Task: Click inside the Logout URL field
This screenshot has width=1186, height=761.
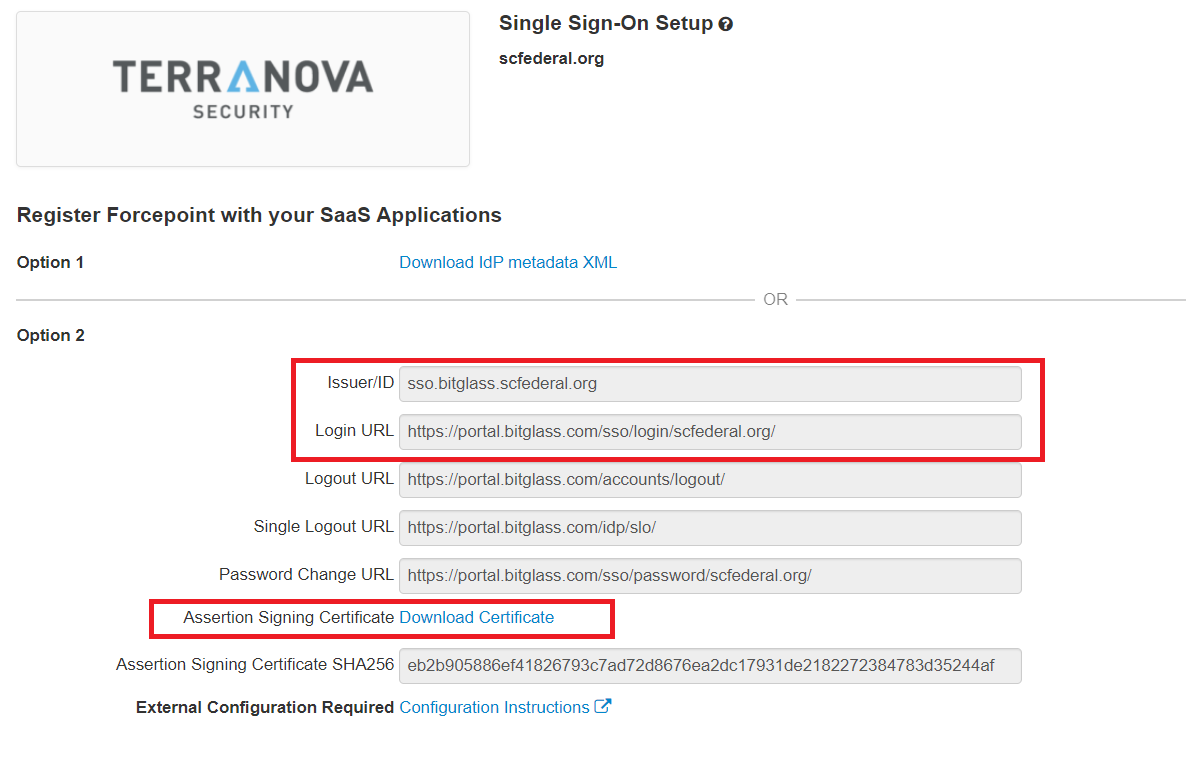Action: coord(710,480)
